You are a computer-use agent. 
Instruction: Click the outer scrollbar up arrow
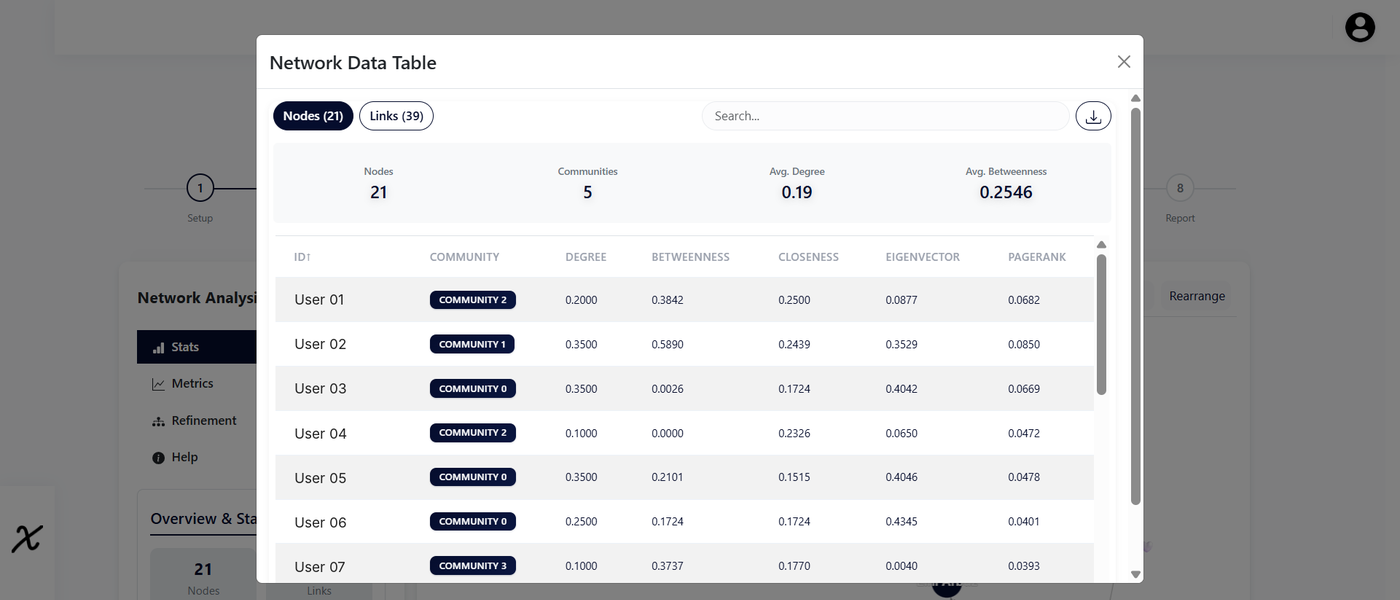tap(1136, 98)
